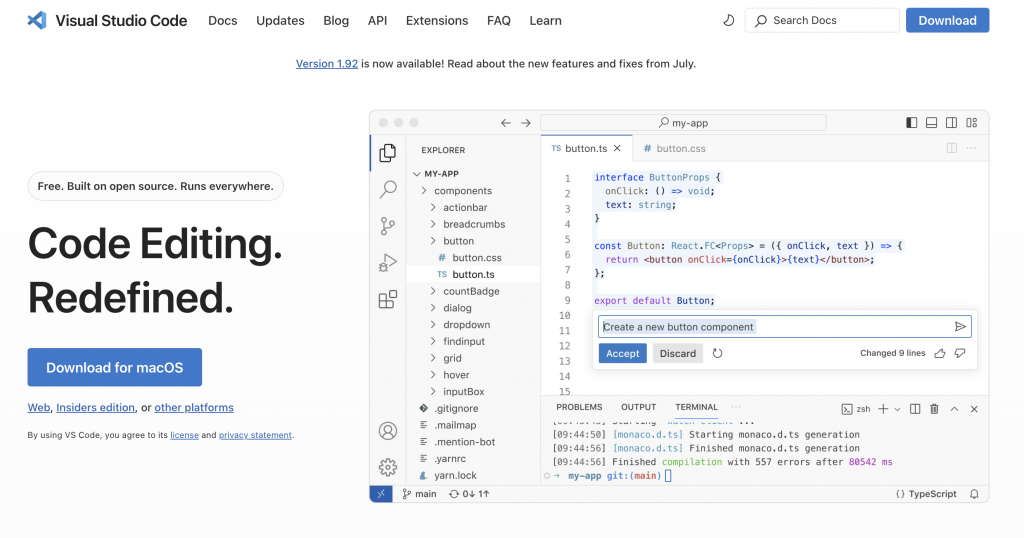The height and width of the screenshot is (538, 1024).
Task: Collapse the MY-APP root folder
Action: [x=417, y=174]
